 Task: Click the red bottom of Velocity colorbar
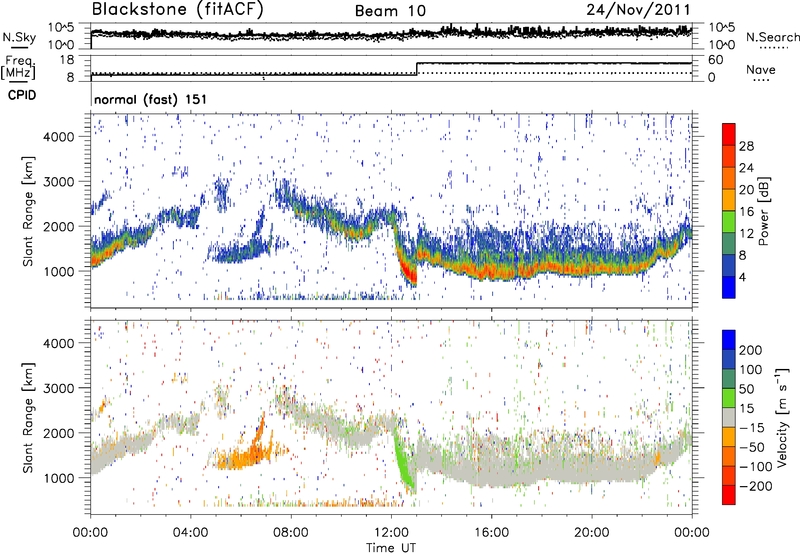pos(729,495)
